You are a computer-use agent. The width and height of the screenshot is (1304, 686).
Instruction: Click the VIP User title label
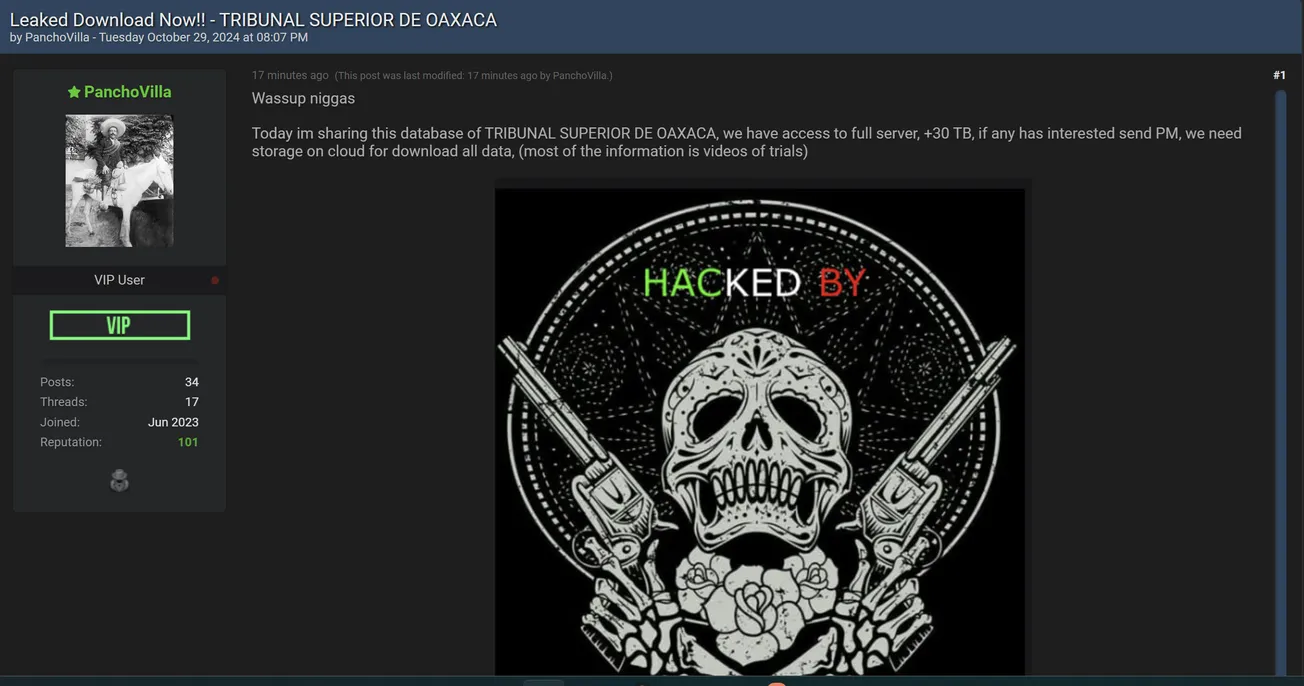pos(119,280)
